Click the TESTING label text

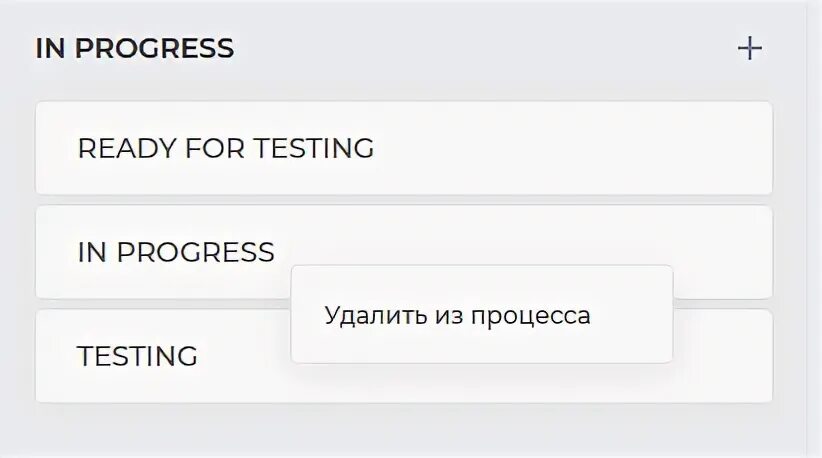click(137, 356)
